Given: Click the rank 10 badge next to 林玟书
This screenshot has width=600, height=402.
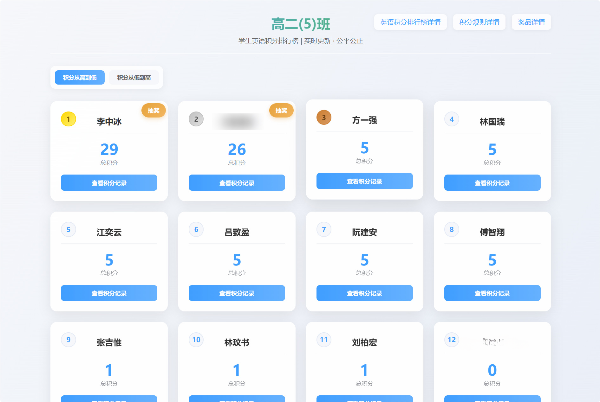Looking at the screenshot, I should click(x=196, y=340).
